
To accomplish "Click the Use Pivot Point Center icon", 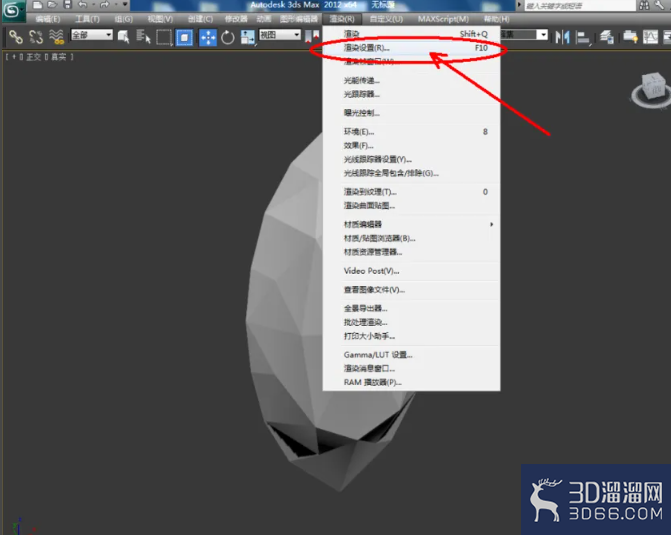I will [312, 37].
